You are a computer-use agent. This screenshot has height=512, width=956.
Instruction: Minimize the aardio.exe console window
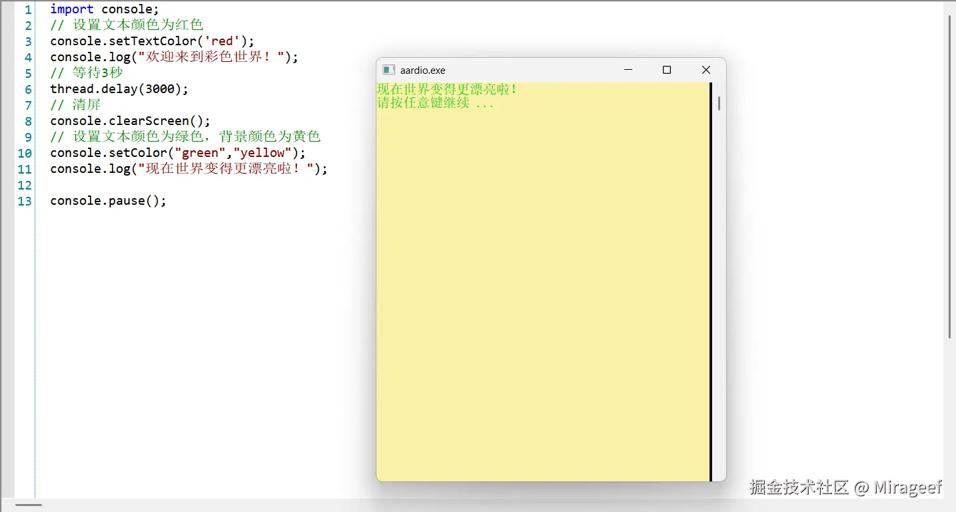pyautogui.click(x=628, y=70)
